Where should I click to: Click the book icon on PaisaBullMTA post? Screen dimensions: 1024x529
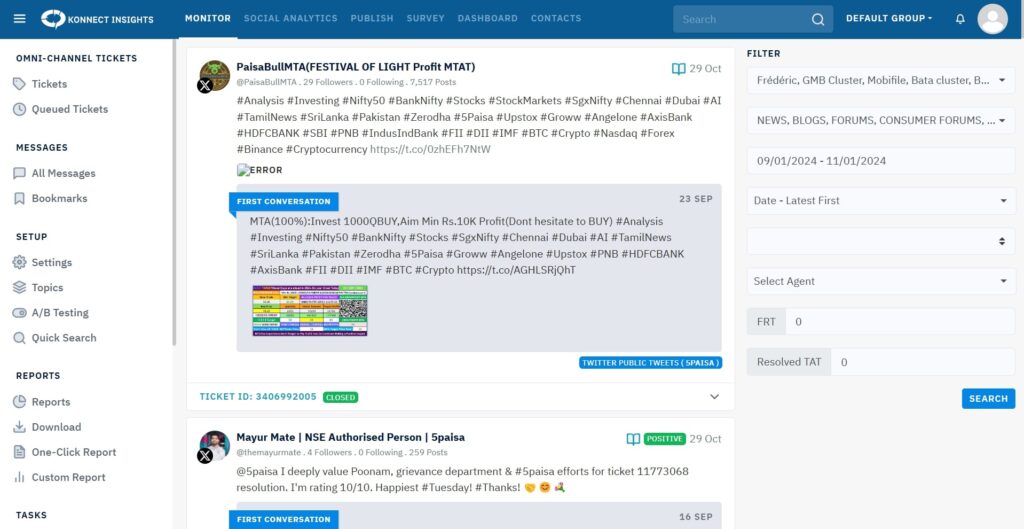pyautogui.click(x=679, y=69)
